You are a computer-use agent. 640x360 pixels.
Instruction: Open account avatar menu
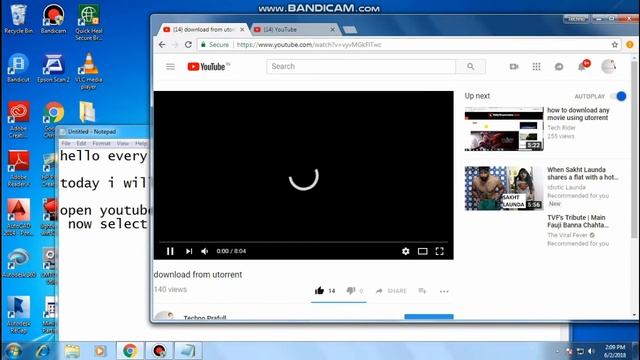click(x=608, y=67)
